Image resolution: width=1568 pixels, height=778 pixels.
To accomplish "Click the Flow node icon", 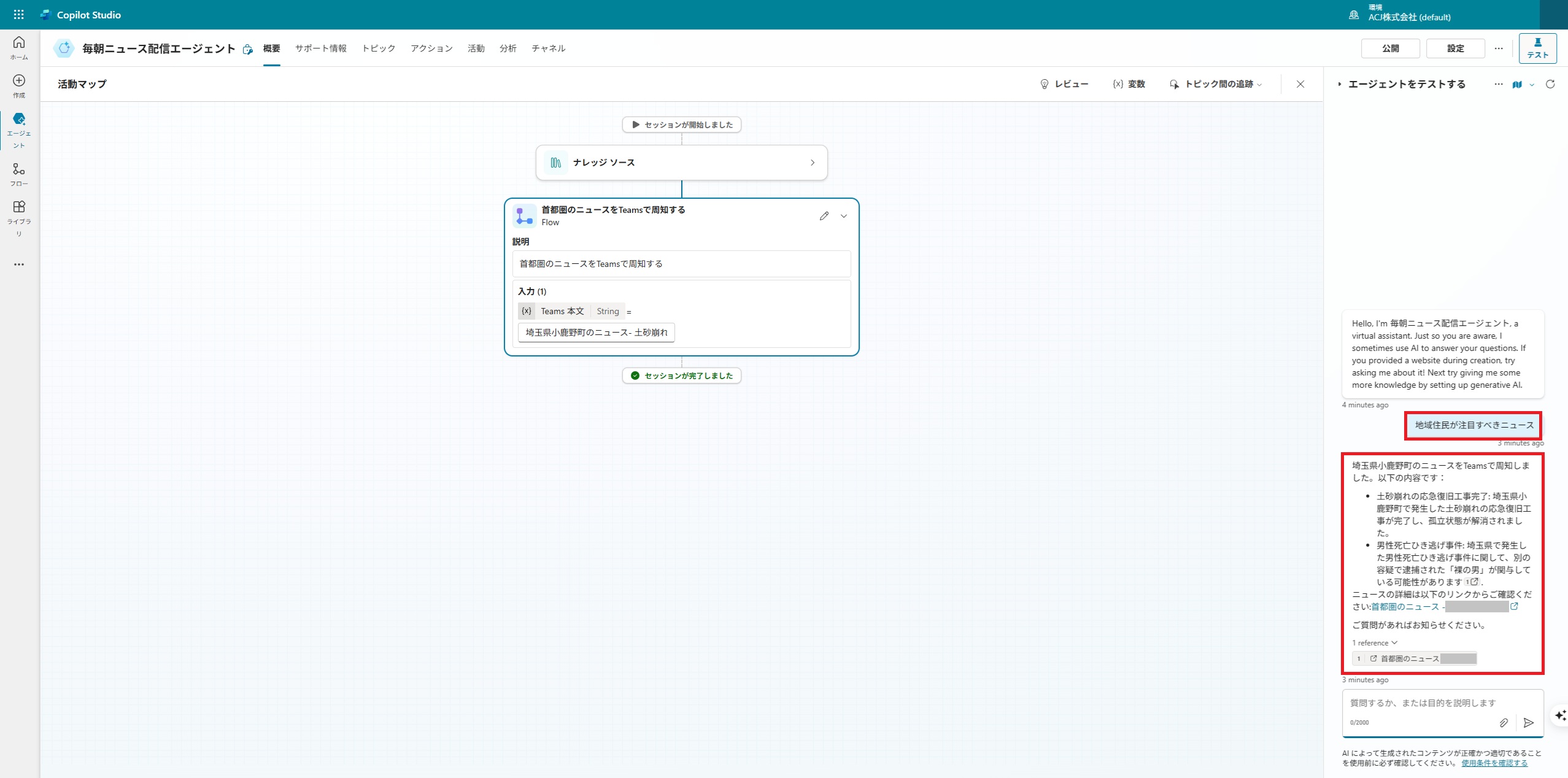I will coord(524,216).
